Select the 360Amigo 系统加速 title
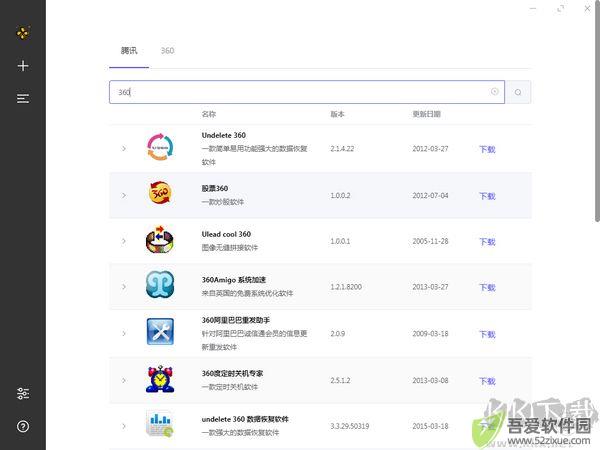This screenshot has height=450, width=600. point(233,280)
